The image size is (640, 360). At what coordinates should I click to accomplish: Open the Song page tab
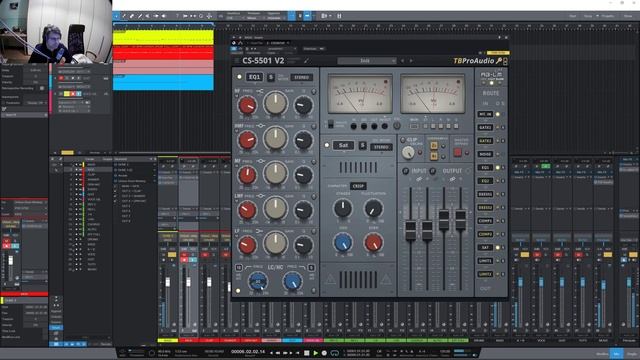pos(588,16)
